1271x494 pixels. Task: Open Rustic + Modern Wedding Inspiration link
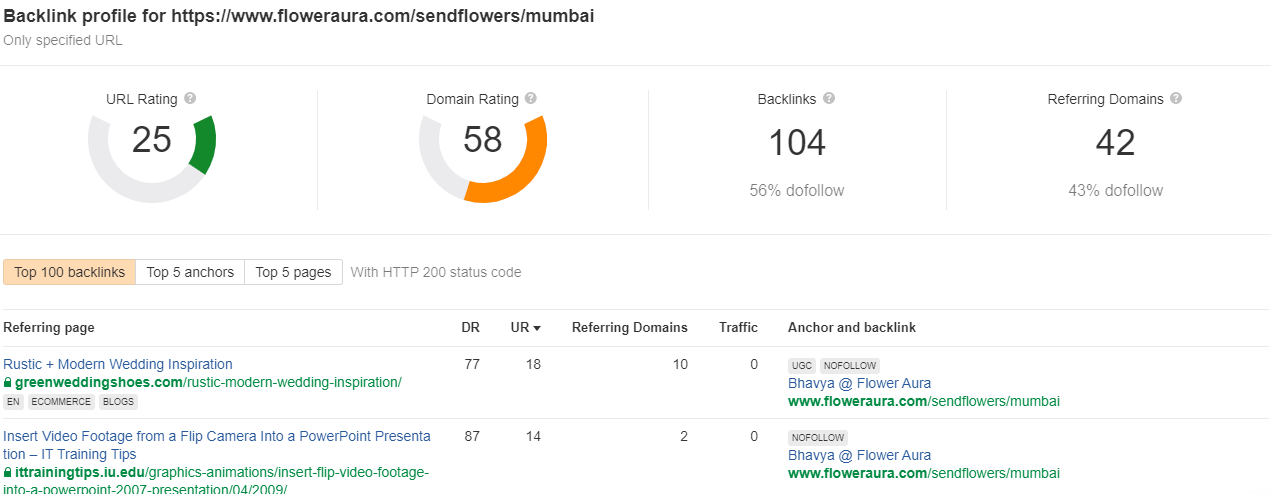tap(118, 364)
